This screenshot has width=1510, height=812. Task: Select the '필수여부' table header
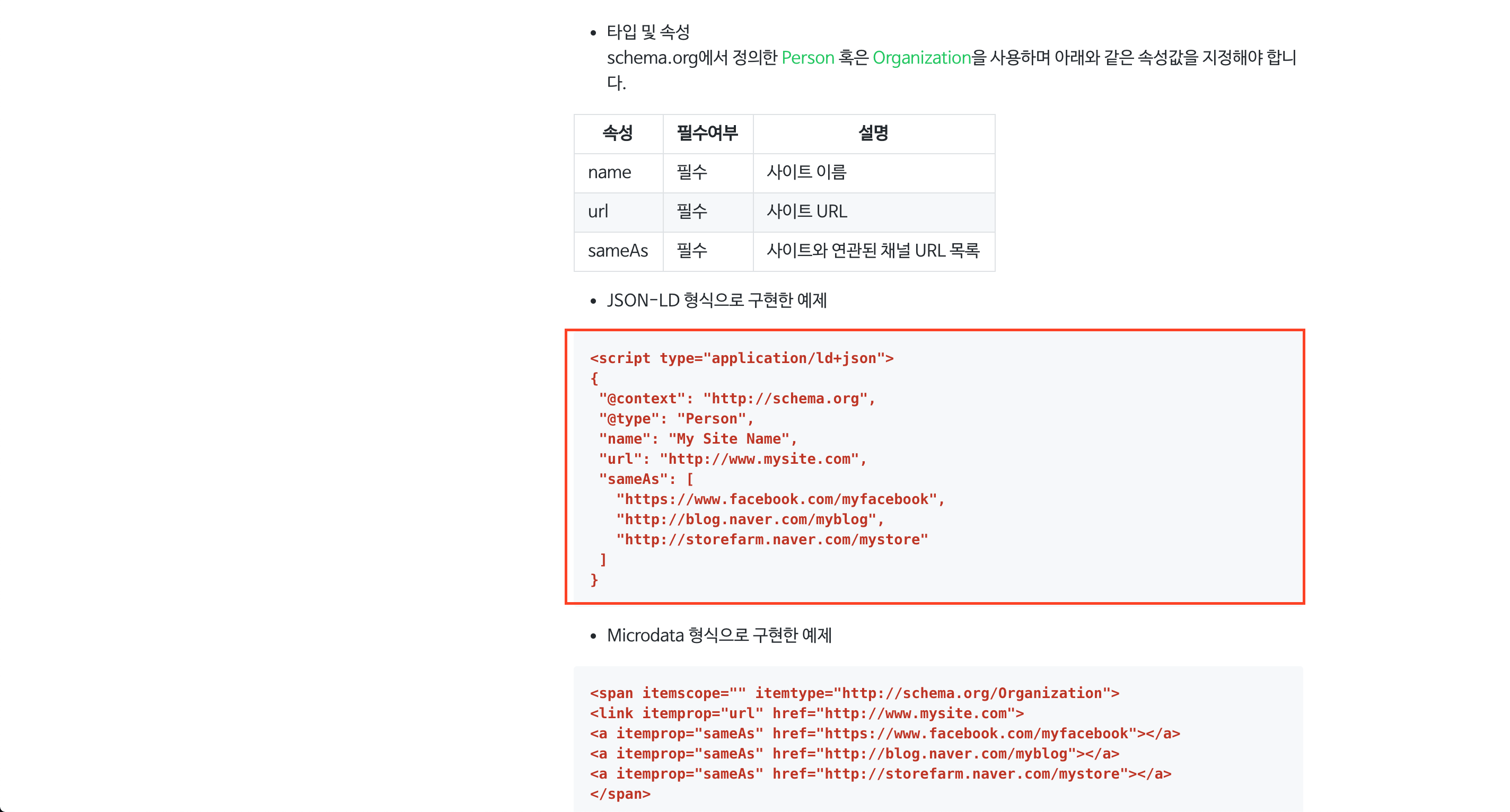[x=707, y=133]
